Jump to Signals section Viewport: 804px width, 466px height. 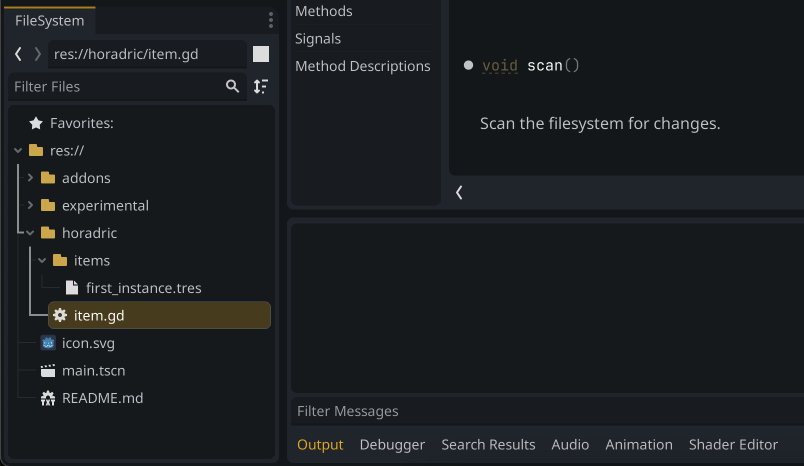pyautogui.click(x=318, y=38)
